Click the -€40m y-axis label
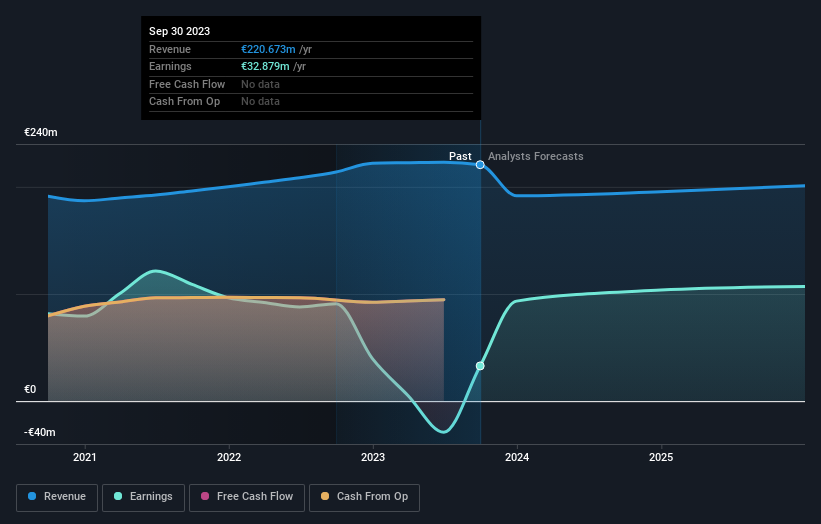This screenshot has height=524, width=821. click(x=40, y=432)
